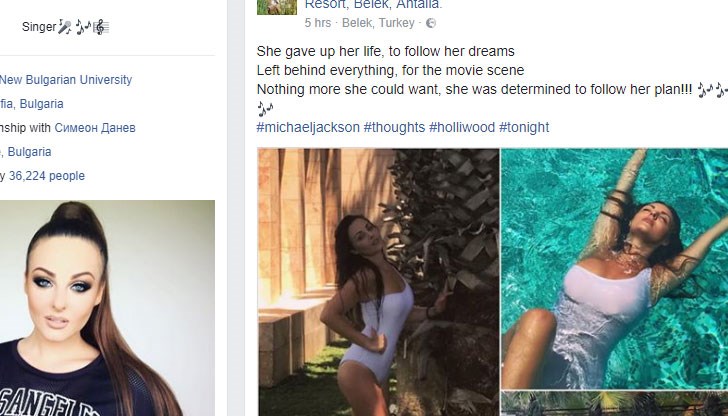Click the musical score emoji after Singer
728x416 pixels.
(102, 27)
